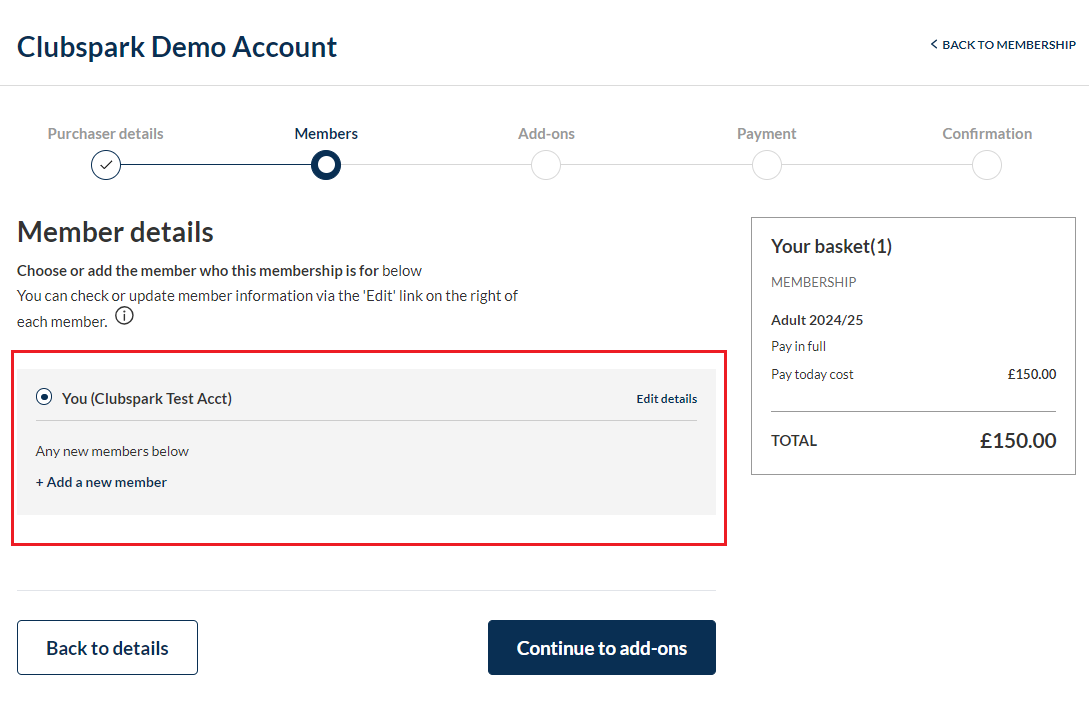Click the Confirmation step circle

(987, 165)
